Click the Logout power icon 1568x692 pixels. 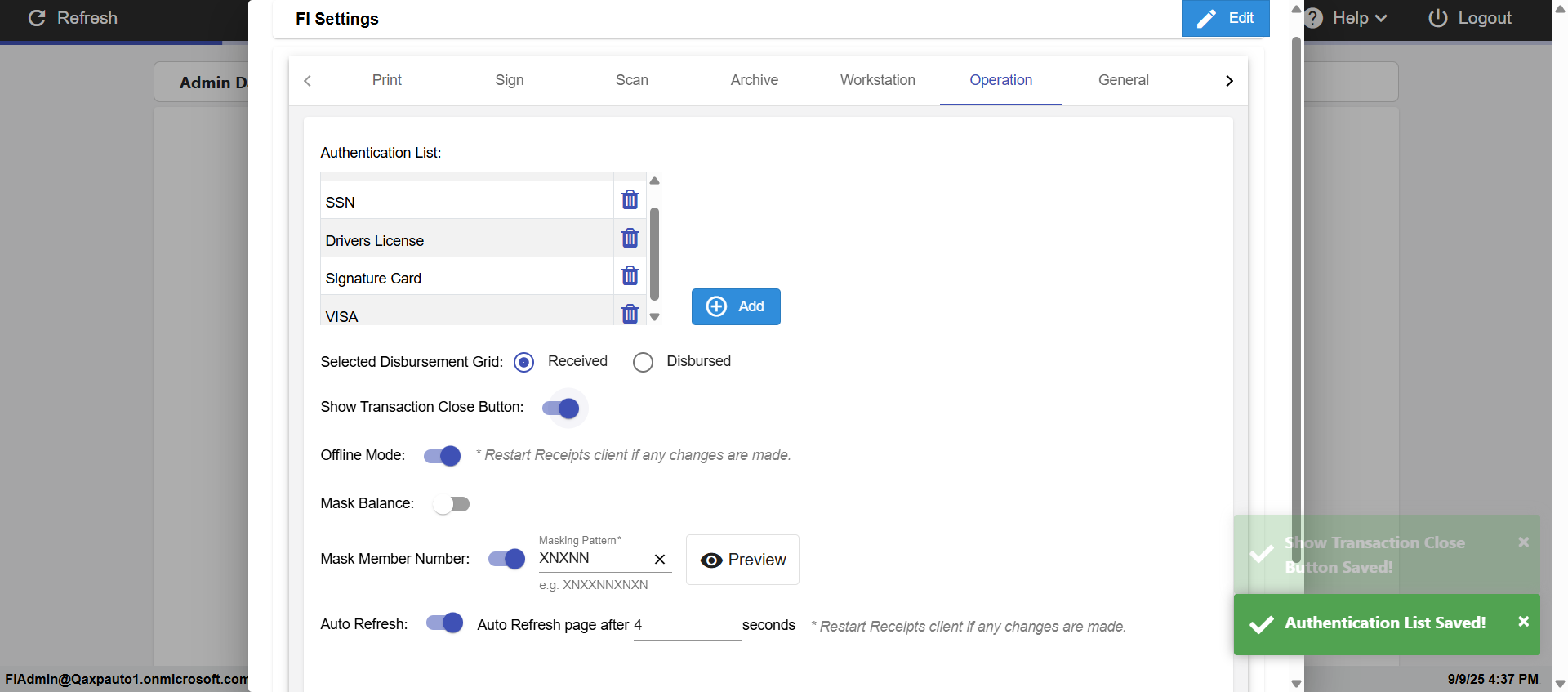(1437, 18)
